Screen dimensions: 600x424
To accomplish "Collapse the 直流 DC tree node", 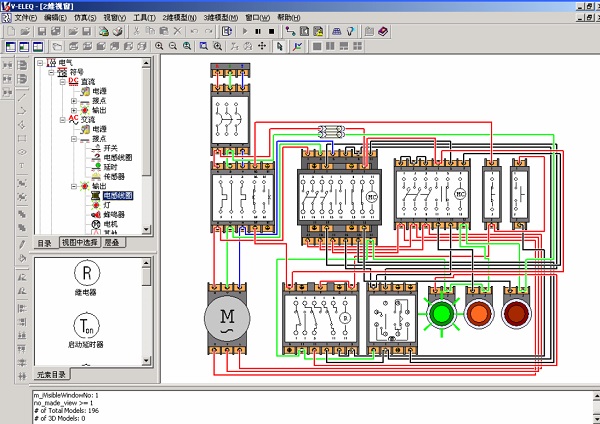I will coord(63,80).
